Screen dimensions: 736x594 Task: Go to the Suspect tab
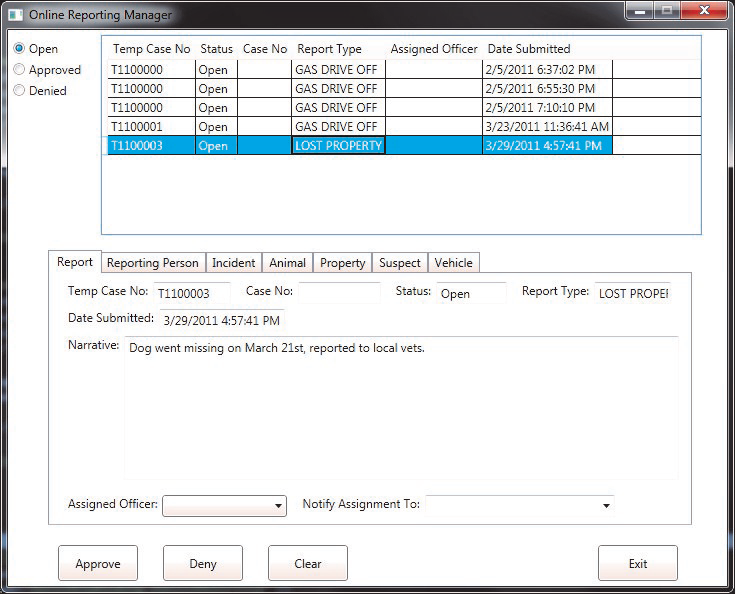(x=400, y=263)
